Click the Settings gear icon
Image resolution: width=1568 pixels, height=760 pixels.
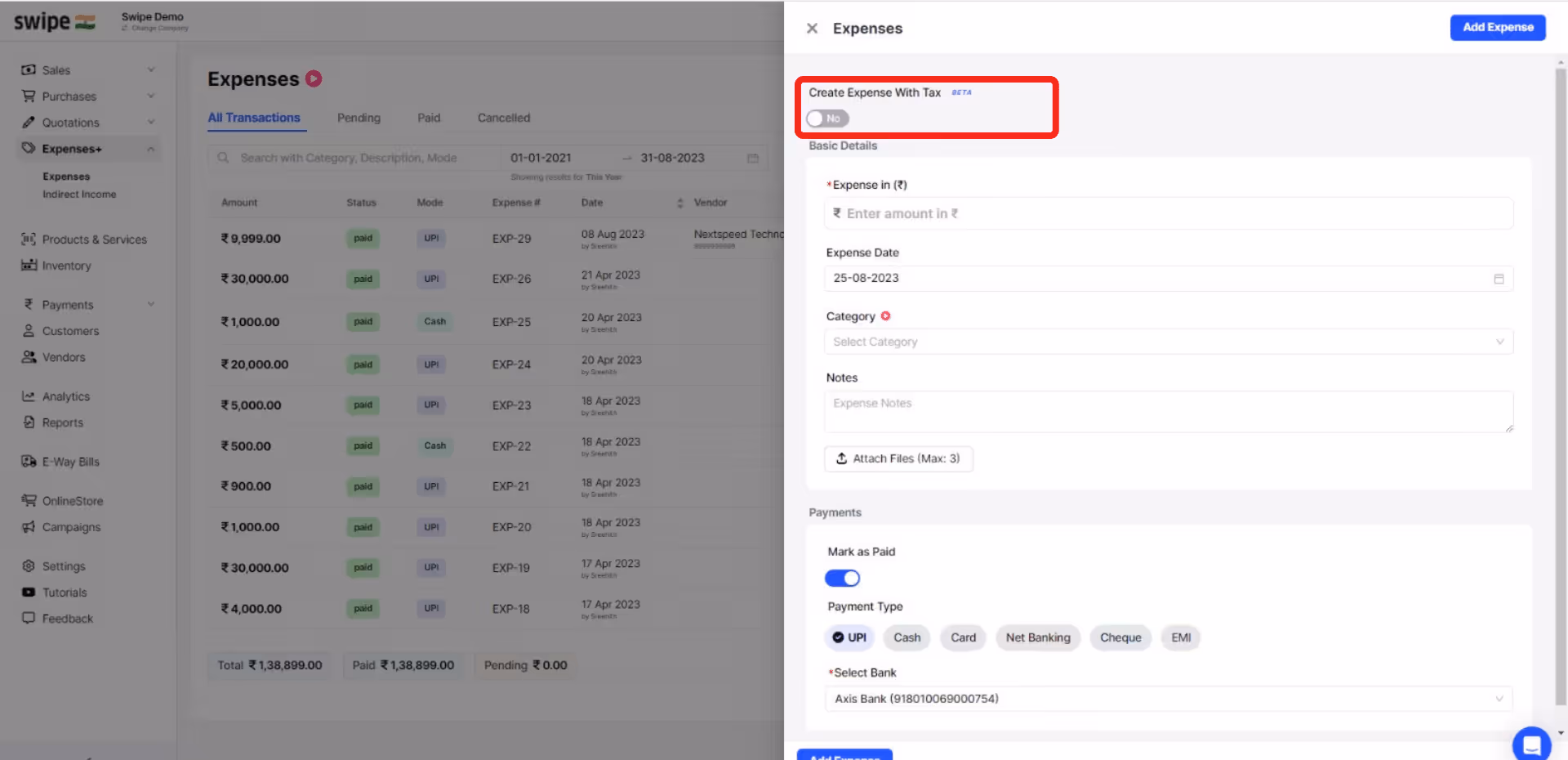(x=29, y=566)
